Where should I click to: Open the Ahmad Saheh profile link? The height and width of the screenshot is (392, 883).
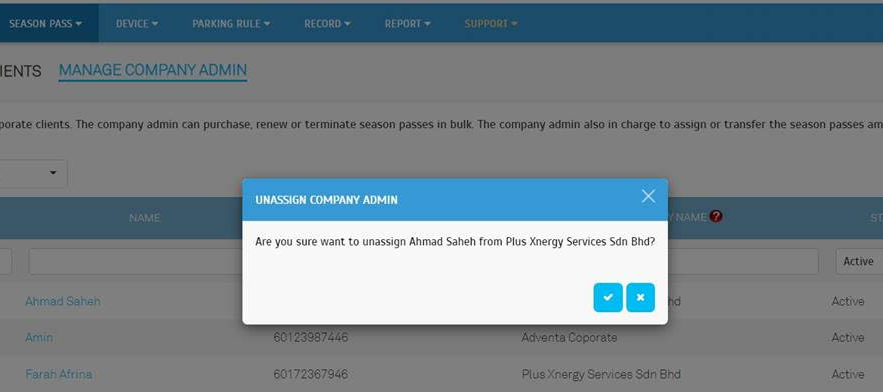click(x=63, y=301)
